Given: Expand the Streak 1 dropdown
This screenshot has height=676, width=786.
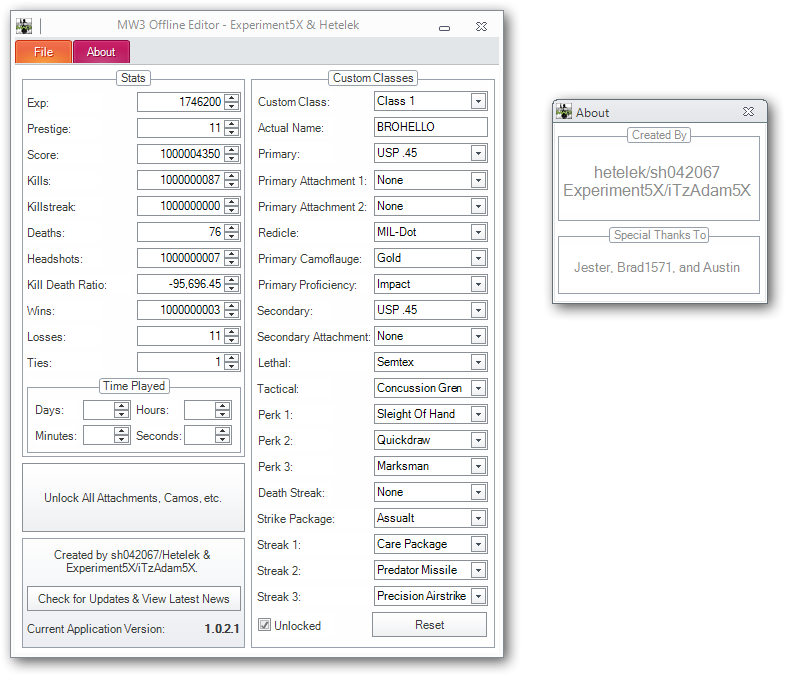Looking at the screenshot, I should click(x=478, y=544).
